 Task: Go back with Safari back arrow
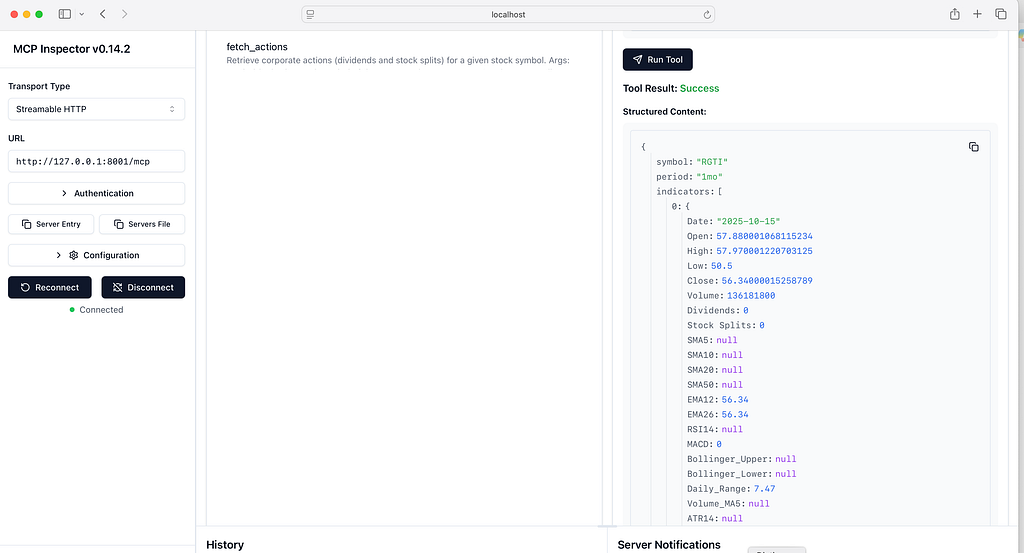pyautogui.click(x=103, y=14)
